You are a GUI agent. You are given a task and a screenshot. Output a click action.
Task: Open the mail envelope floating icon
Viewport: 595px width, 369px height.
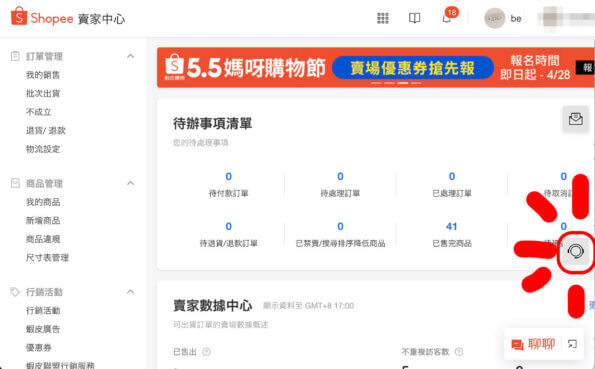576,119
